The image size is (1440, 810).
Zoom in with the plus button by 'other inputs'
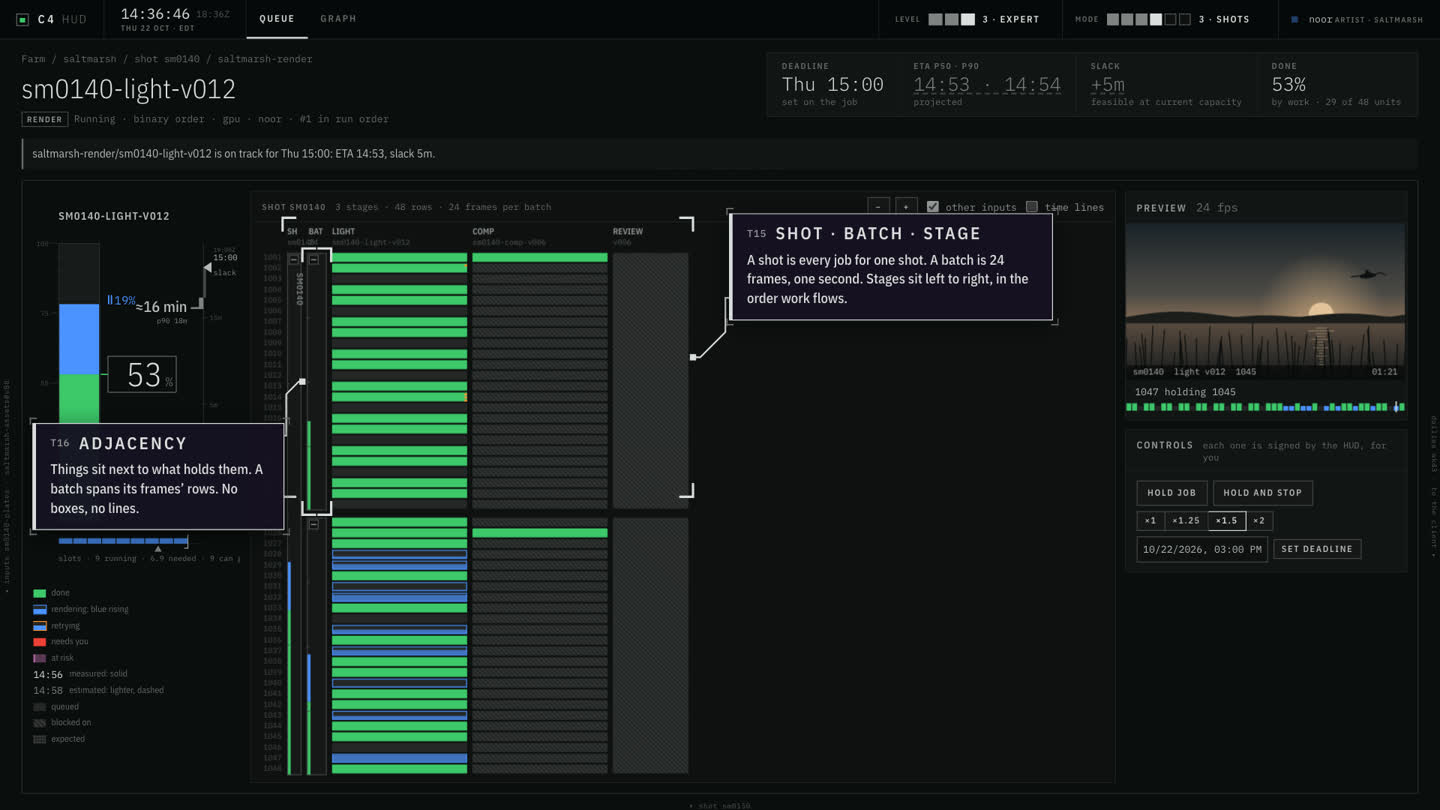click(906, 207)
